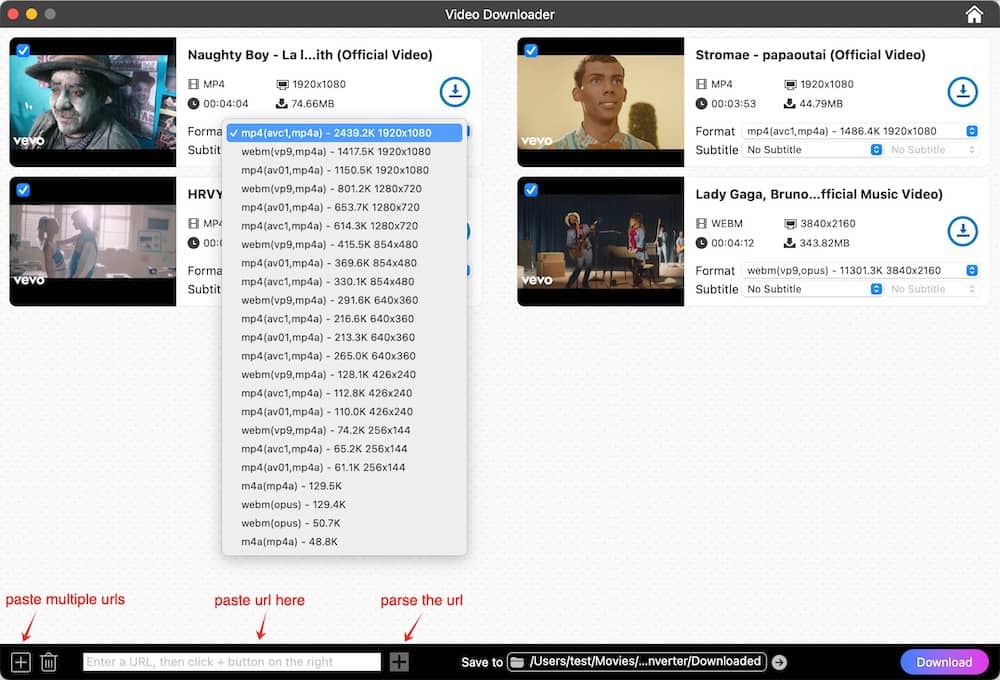Image resolution: width=1000 pixels, height=680 pixels.
Task: Click the arrow icon after the save path
Action: (x=779, y=661)
